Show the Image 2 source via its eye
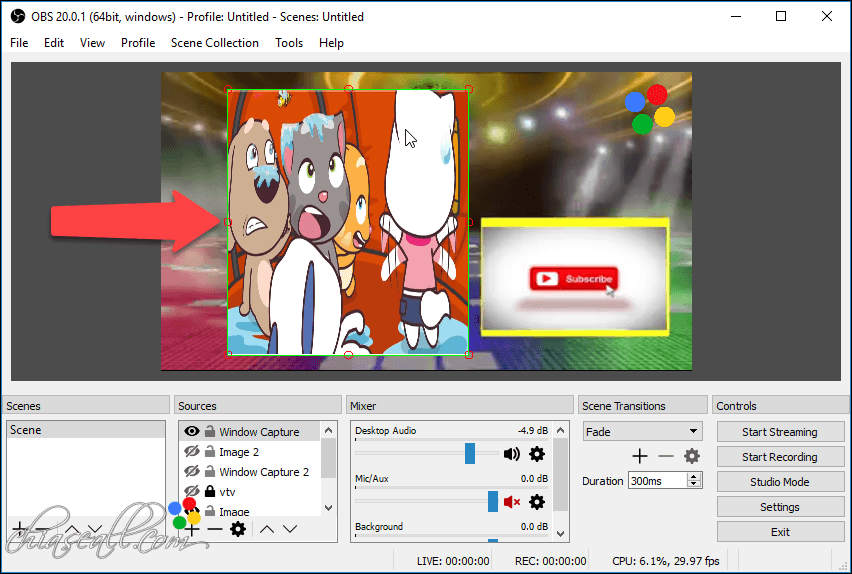The image size is (852, 574). 192,452
